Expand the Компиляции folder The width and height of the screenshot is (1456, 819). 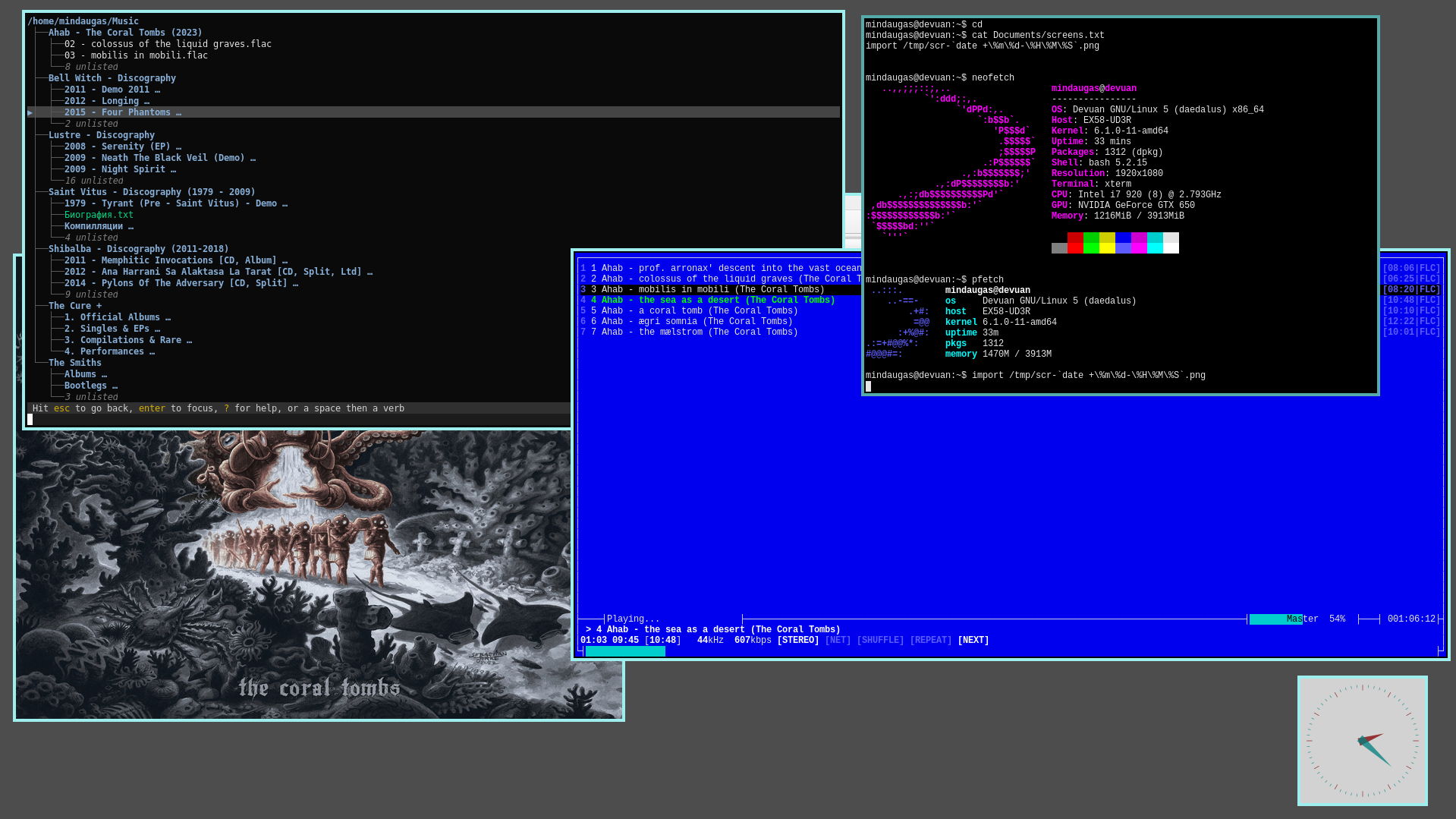[x=99, y=226]
